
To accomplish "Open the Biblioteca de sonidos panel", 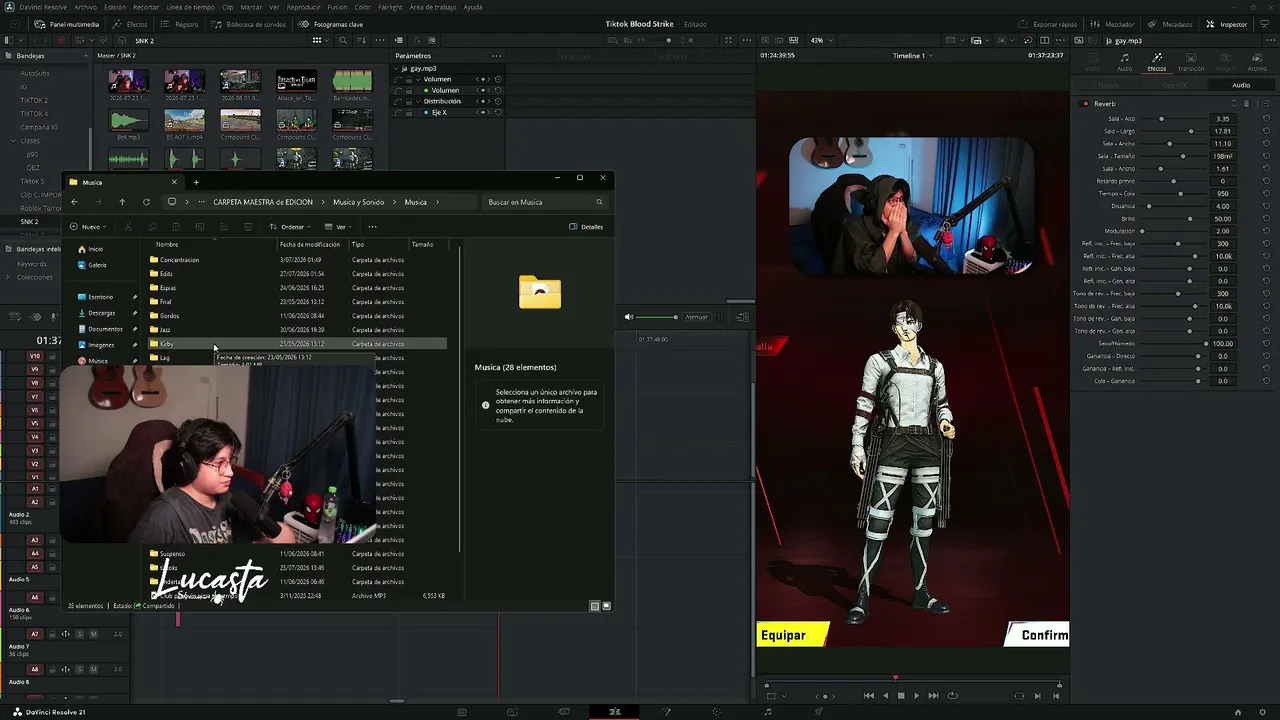I will click(x=249, y=24).
